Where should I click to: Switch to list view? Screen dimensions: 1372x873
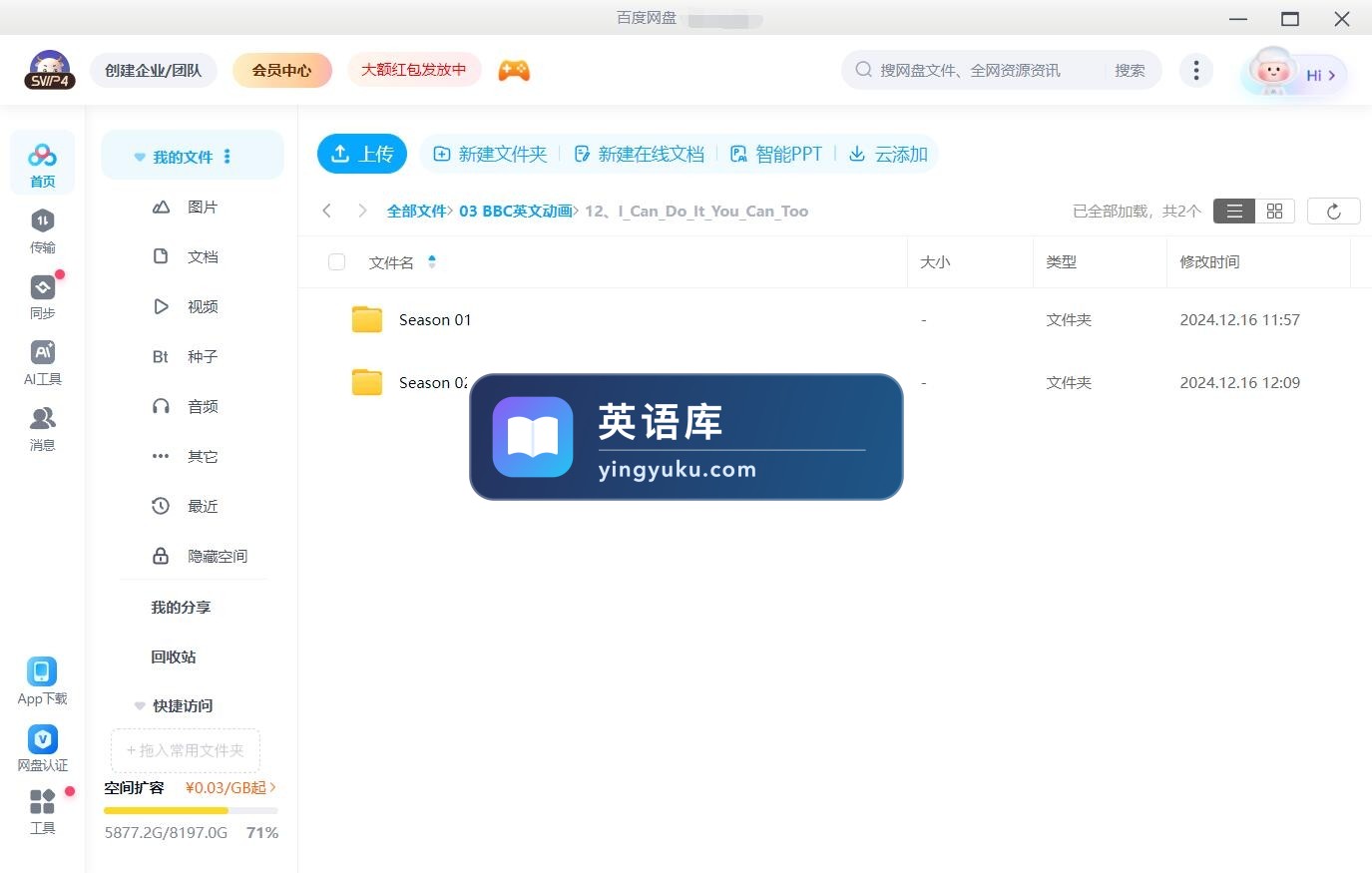pyautogui.click(x=1233, y=211)
